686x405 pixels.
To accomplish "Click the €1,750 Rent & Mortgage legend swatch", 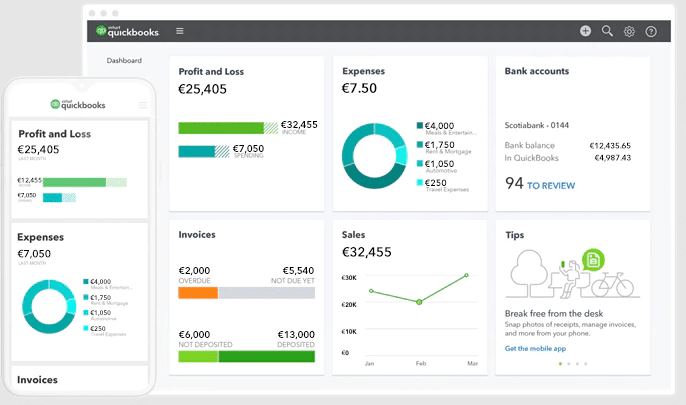I will click(x=420, y=144).
